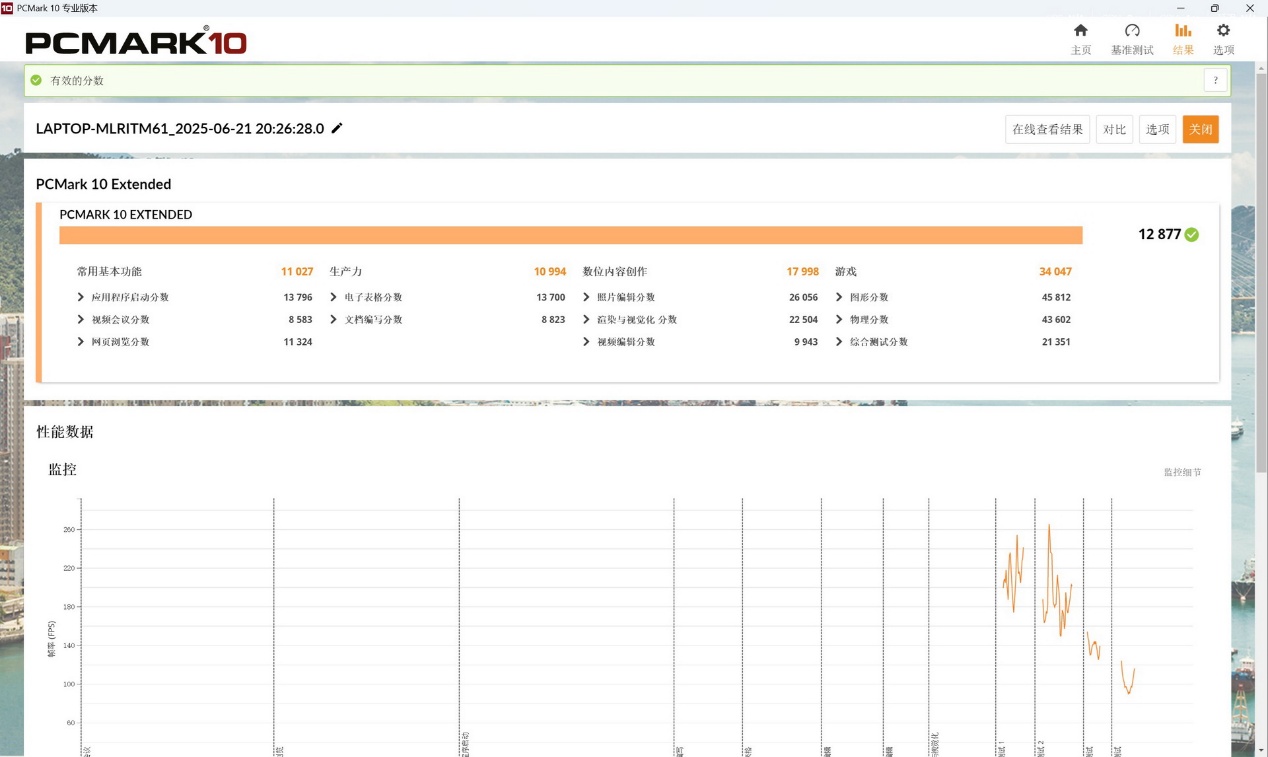The width and height of the screenshot is (1268, 757).
Task: Click the green checkmark next to 12 877
Action: pyautogui.click(x=1192, y=235)
